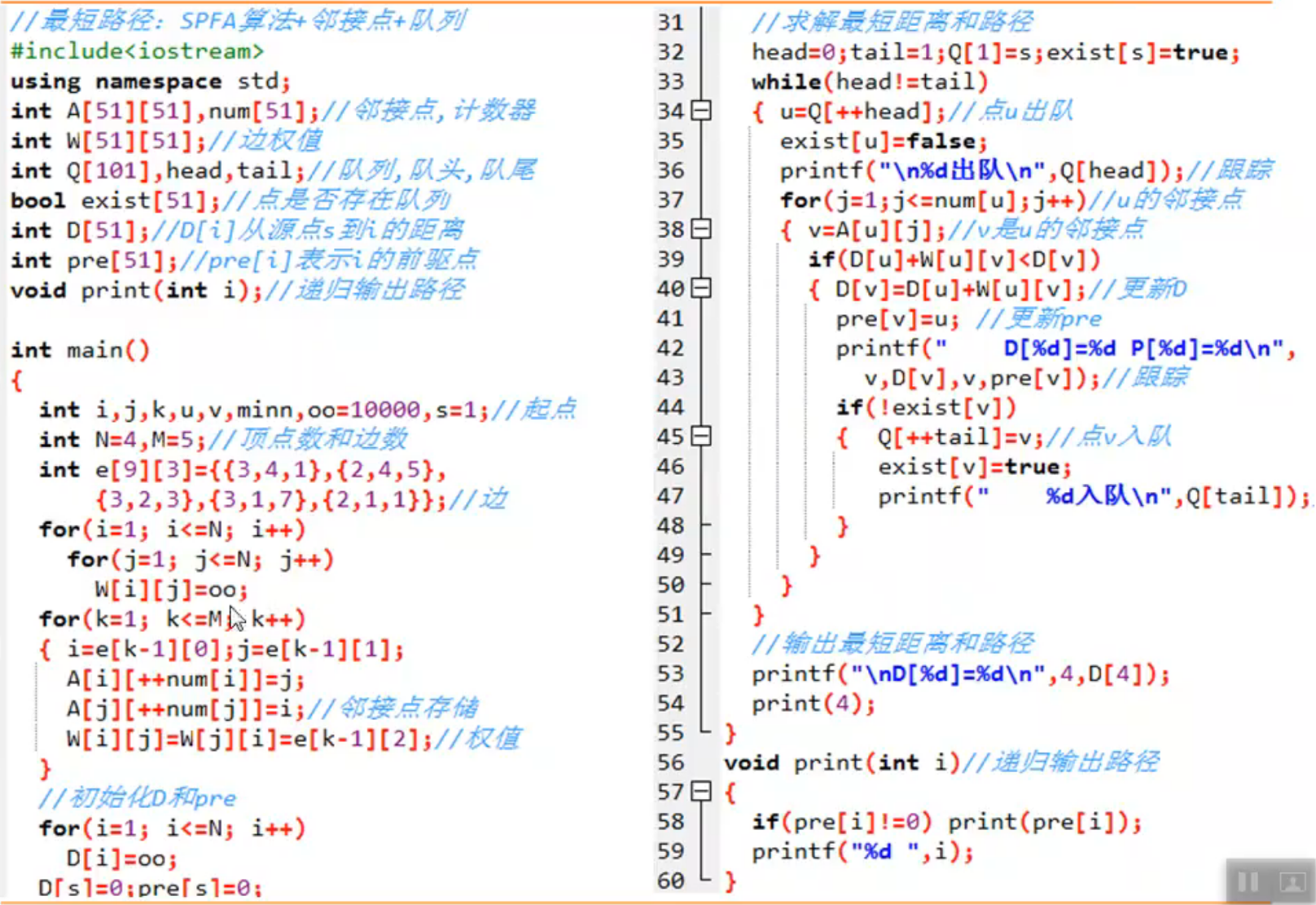1316x905 pixels.
Task: Pause the recording with the pause button
Action: [x=1248, y=882]
